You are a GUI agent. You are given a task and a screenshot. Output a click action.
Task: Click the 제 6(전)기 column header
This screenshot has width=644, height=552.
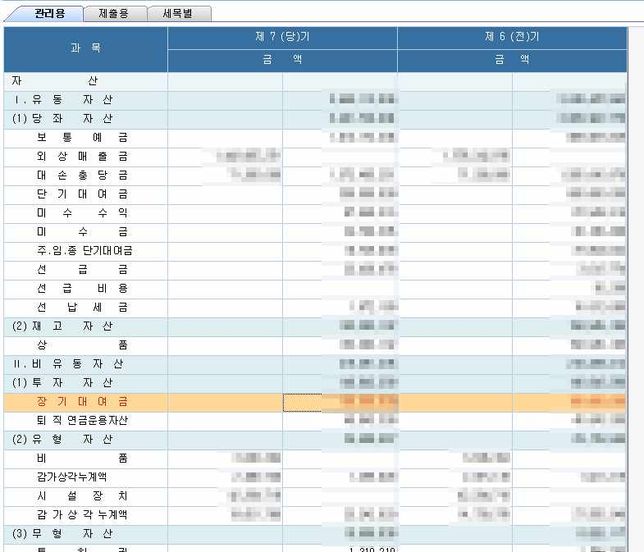click(x=512, y=37)
